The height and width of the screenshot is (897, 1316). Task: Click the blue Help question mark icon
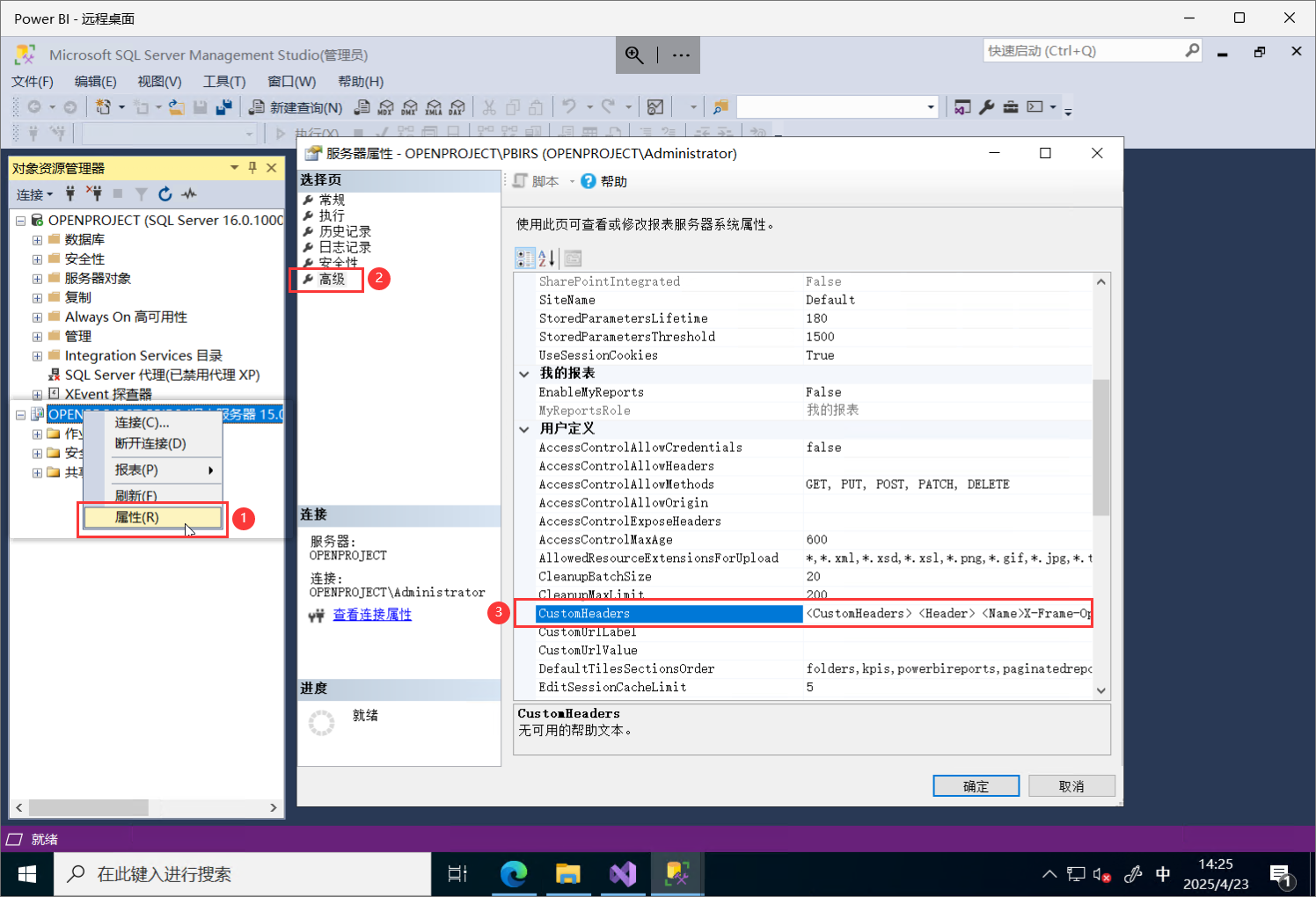(589, 181)
